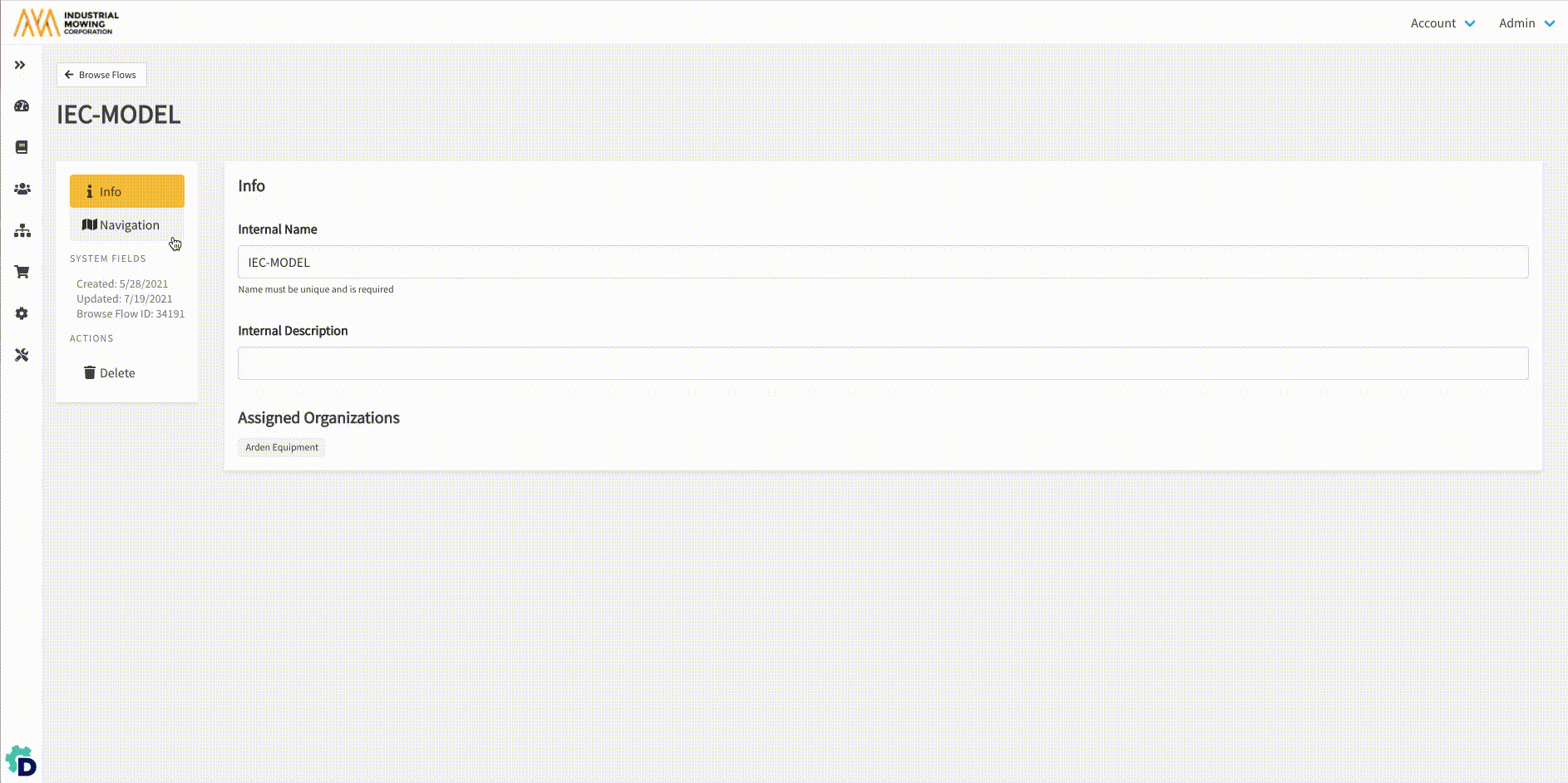Expand the Admin dropdown menu
1568x783 pixels.
(x=1526, y=23)
